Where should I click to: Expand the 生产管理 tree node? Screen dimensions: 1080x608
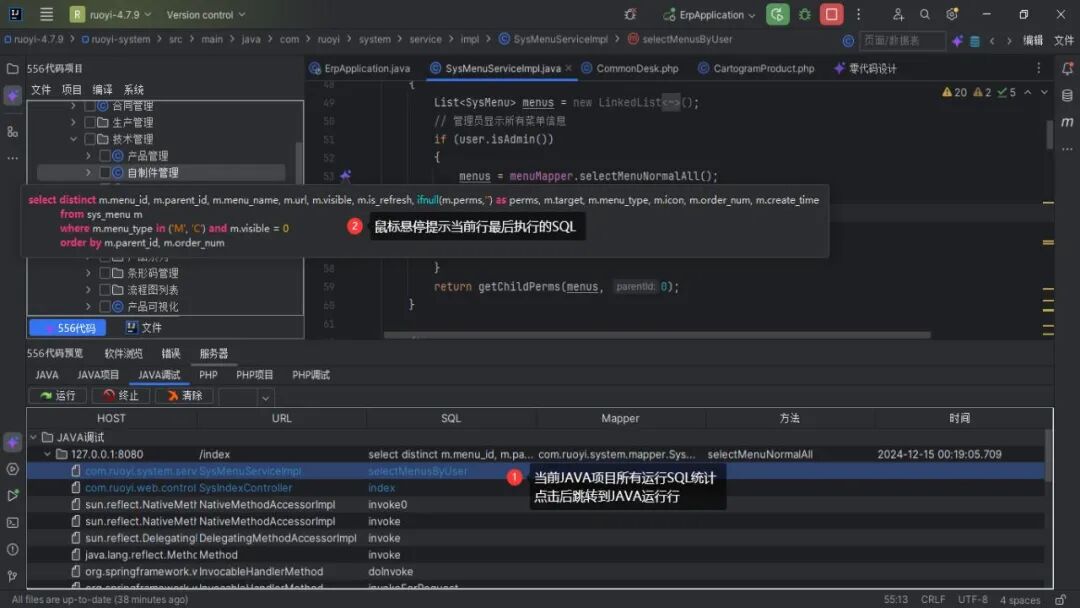point(73,122)
